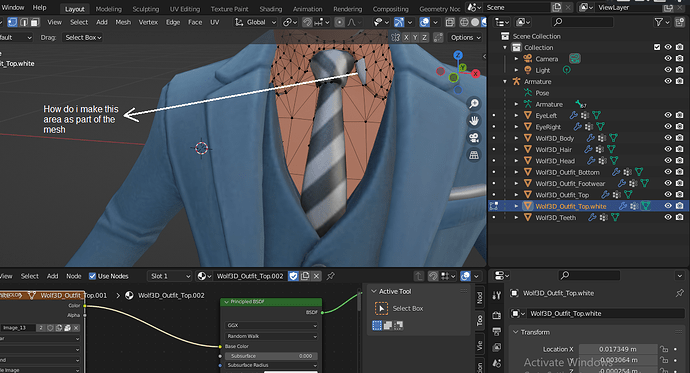The height and width of the screenshot is (373, 690).
Task: Toggle overlays icon in viewport header
Action: [425, 22]
